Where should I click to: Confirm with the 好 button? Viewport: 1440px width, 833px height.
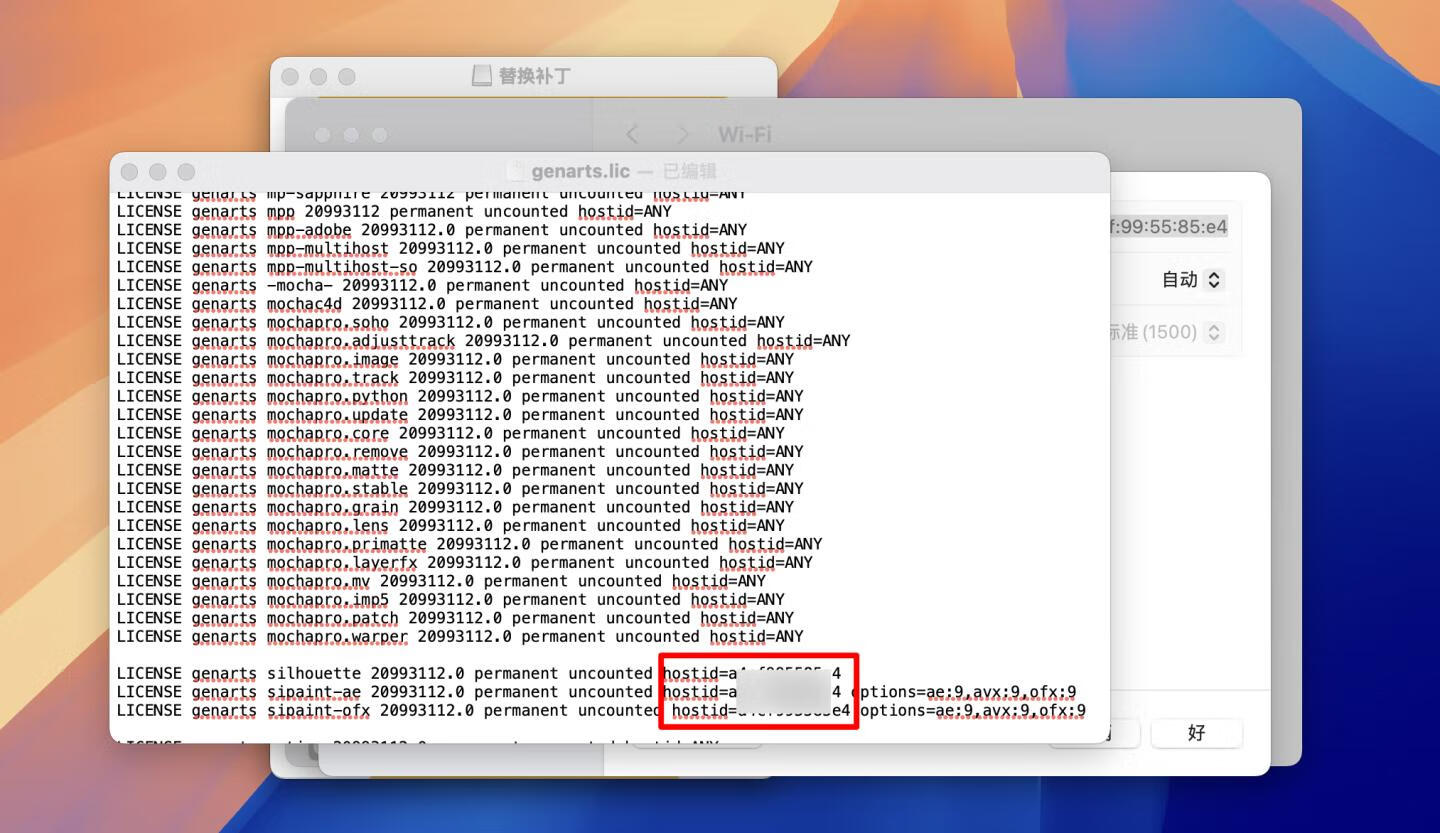(x=1197, y=733)
